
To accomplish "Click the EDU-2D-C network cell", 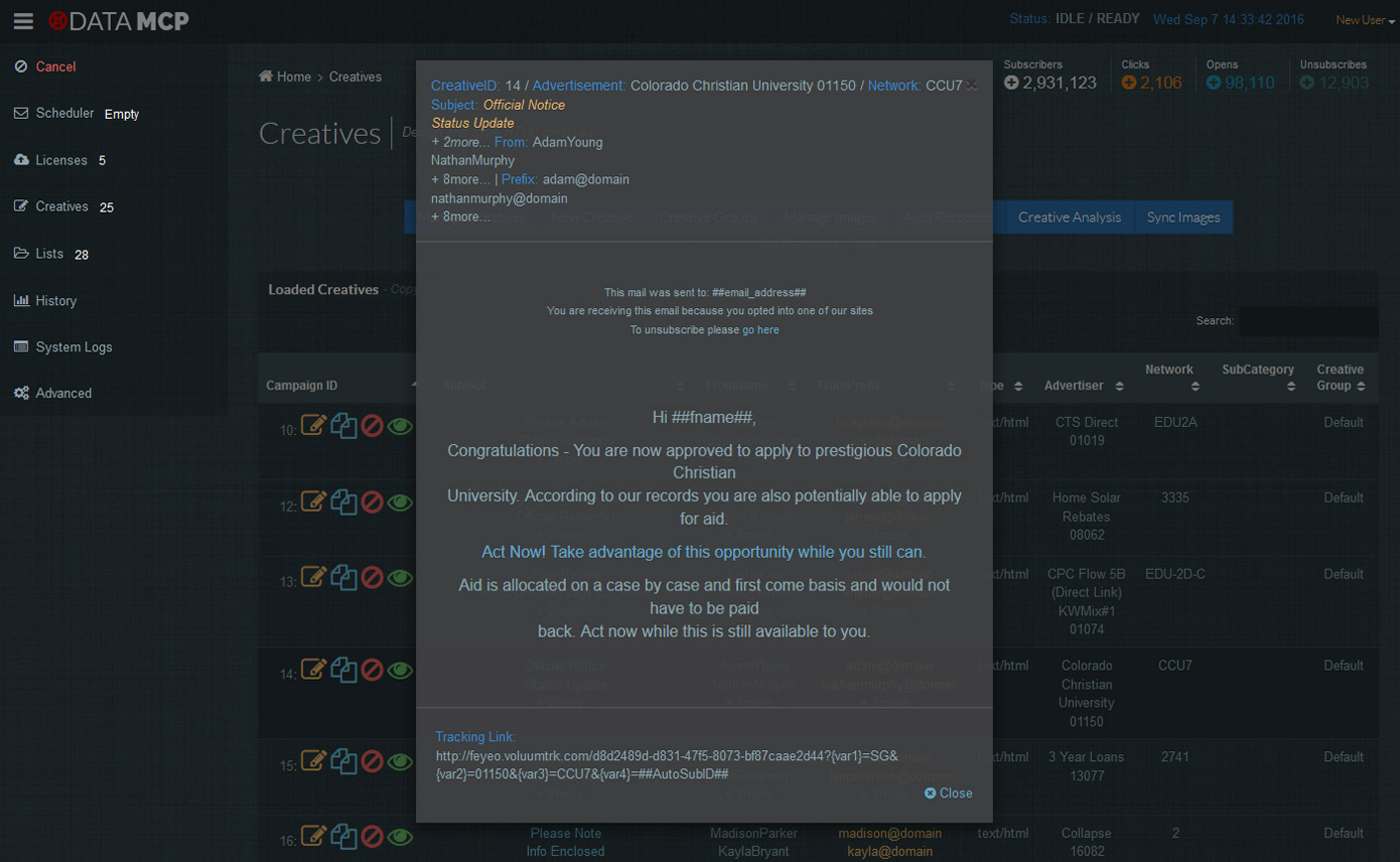I will 1175,574.
